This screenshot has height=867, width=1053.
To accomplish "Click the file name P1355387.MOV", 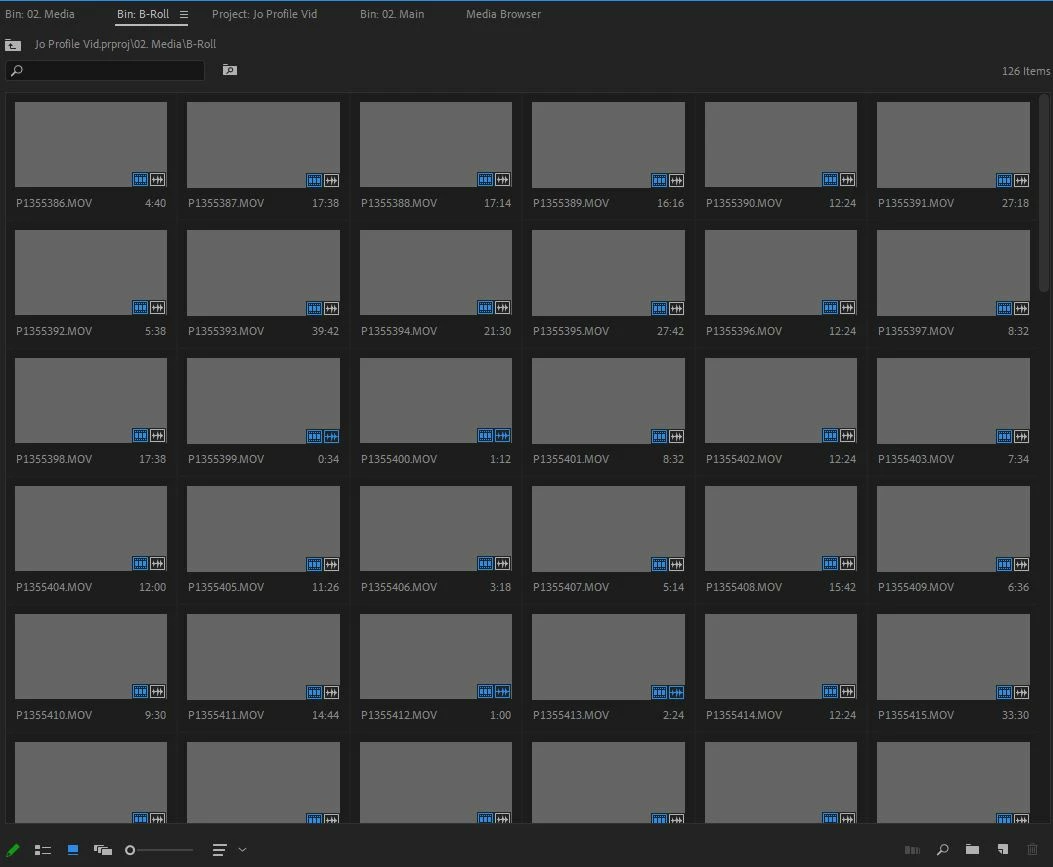I will (226, 203).
